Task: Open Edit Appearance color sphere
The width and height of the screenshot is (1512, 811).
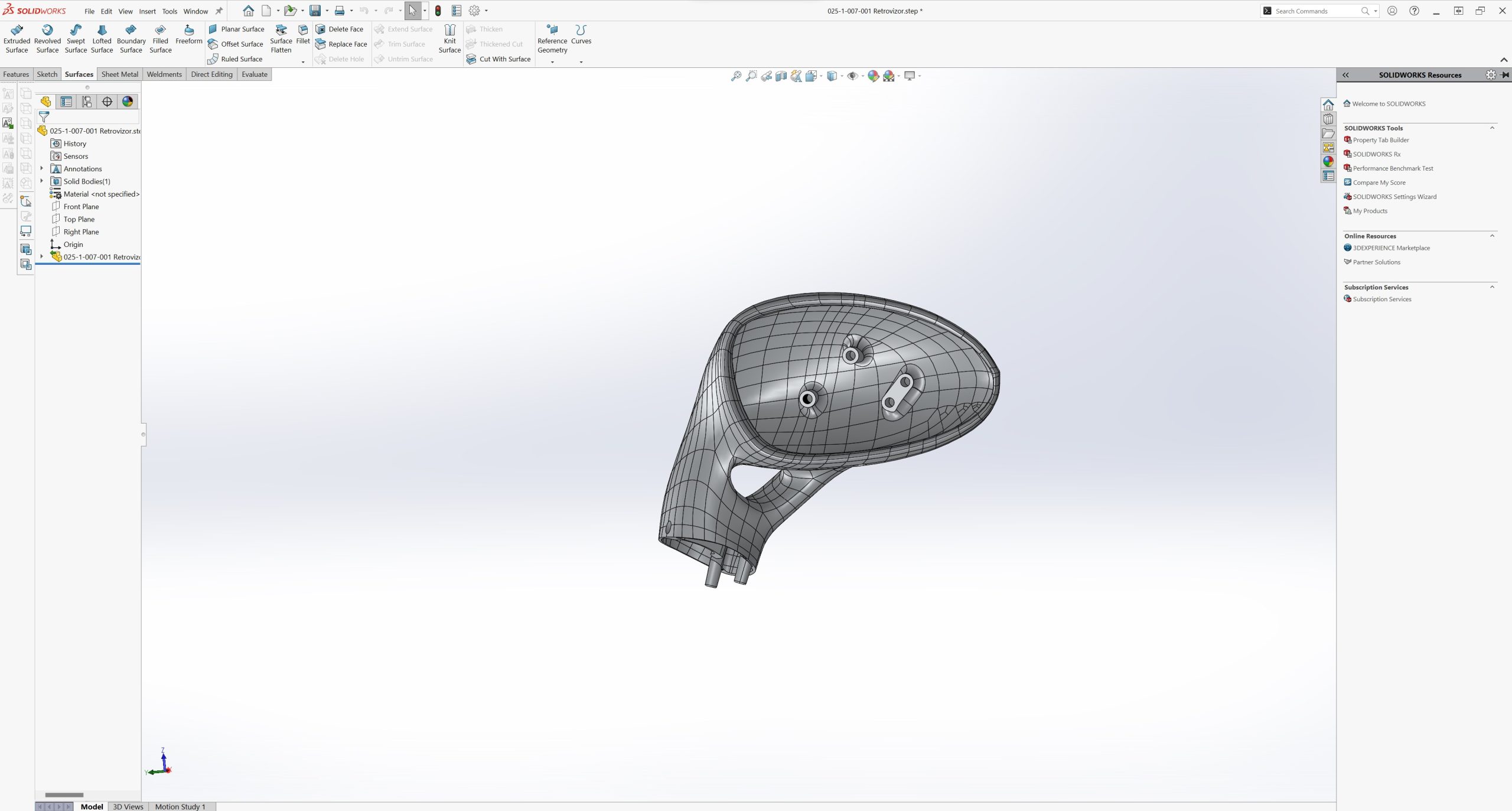Action: (873, 76)
